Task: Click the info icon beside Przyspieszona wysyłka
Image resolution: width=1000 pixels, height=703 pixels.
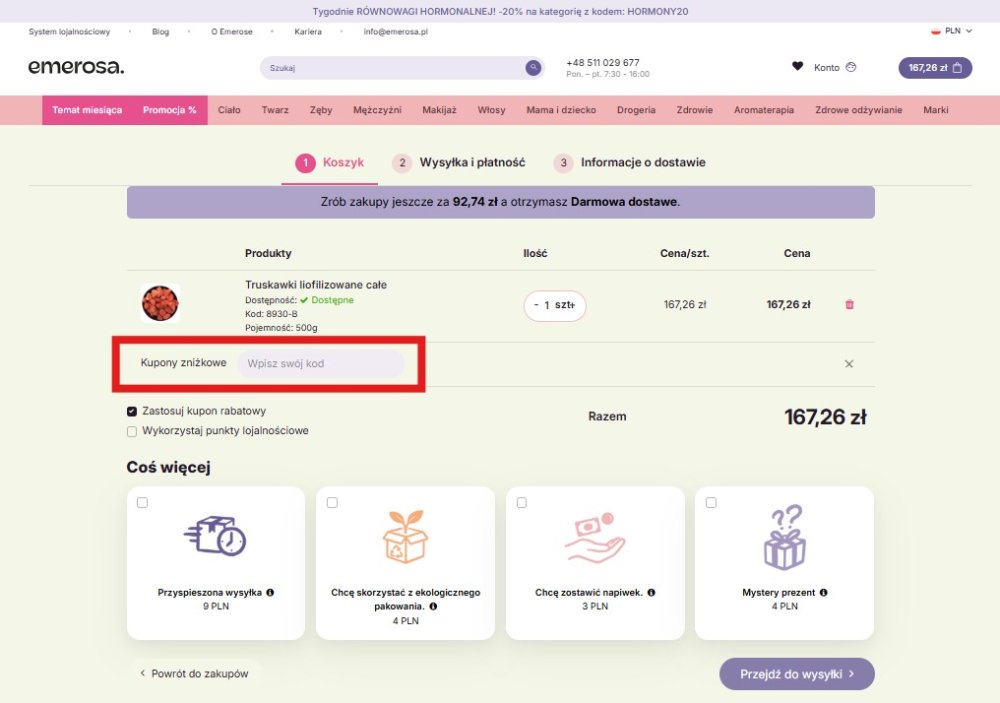Action: 270,592
